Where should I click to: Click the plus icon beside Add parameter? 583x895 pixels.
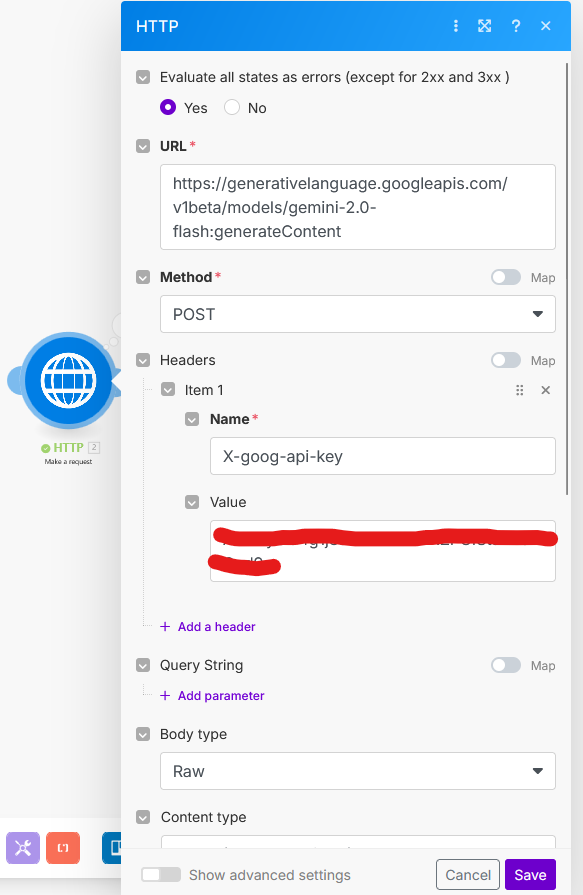click(165, 696)
